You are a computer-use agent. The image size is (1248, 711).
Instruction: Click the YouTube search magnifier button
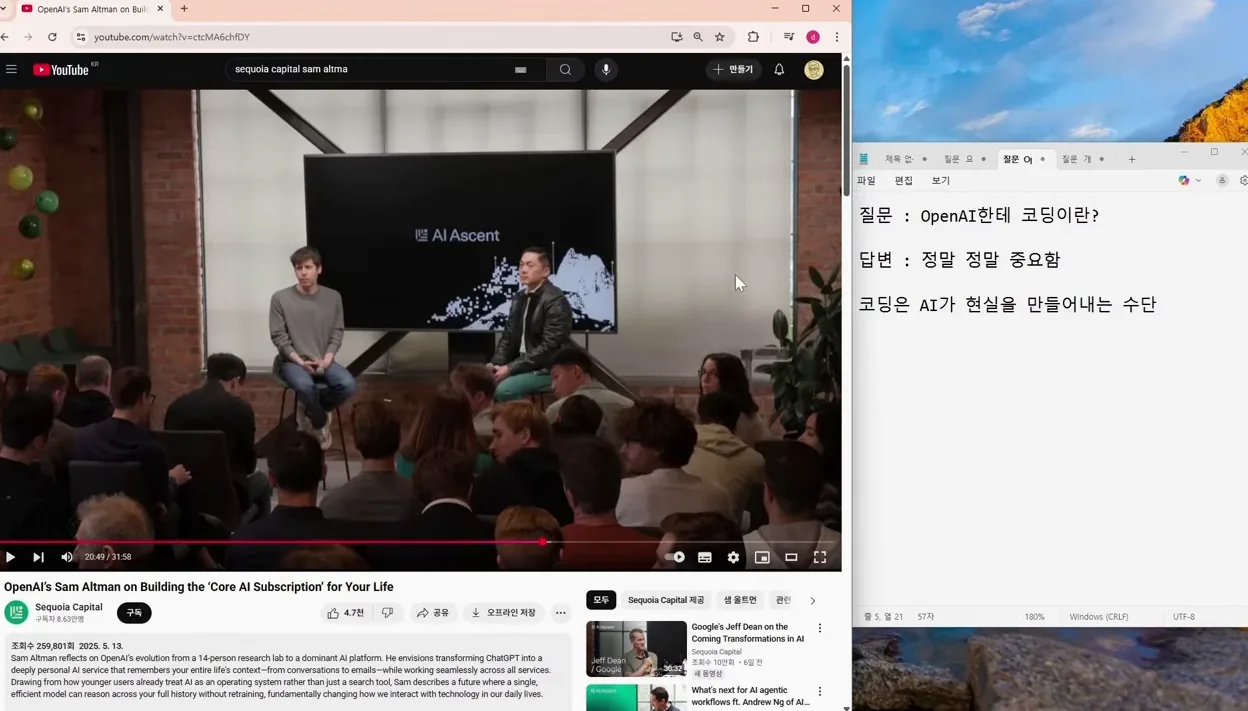(565, 69)
